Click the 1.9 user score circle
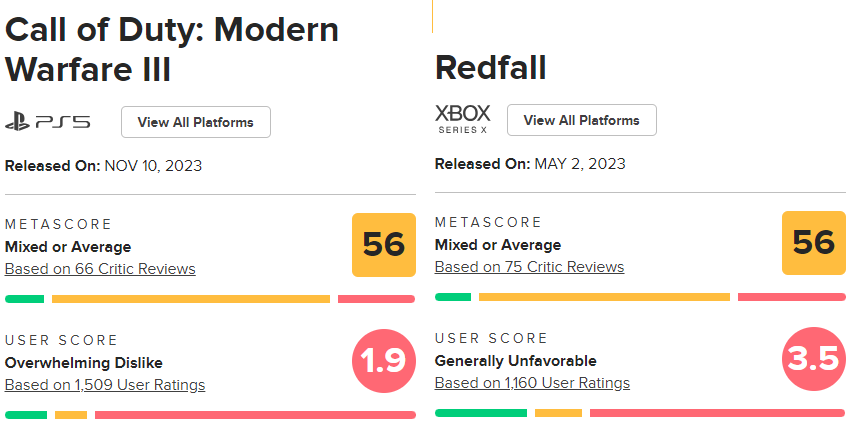 pos(384,361)
